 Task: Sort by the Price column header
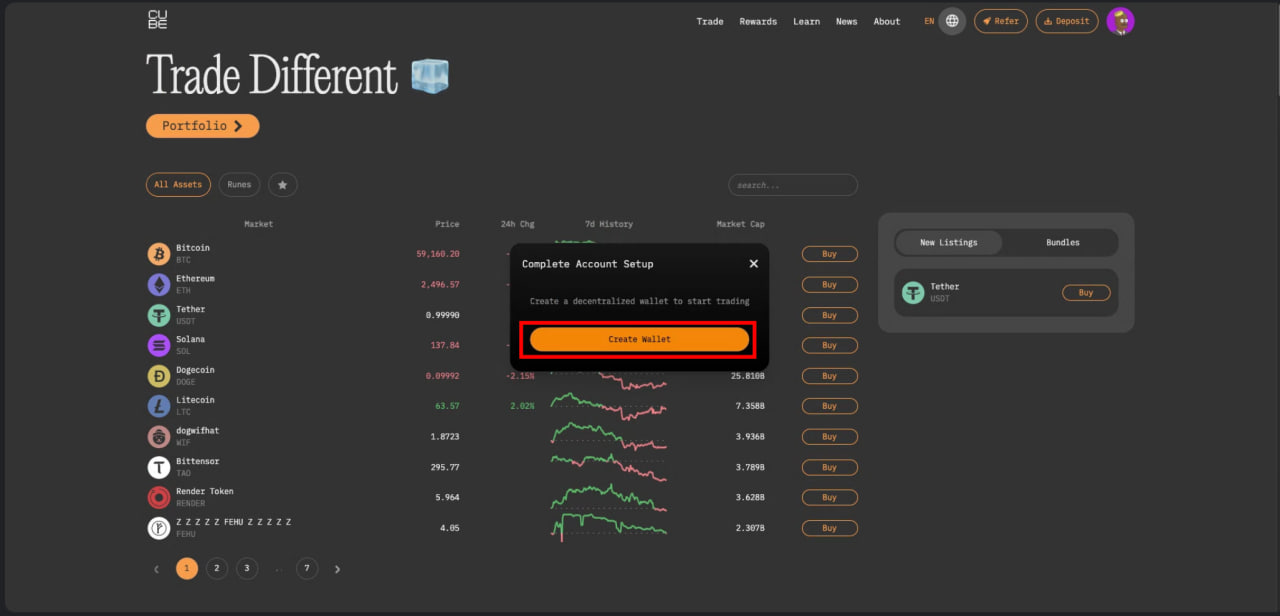pos(447,224)
